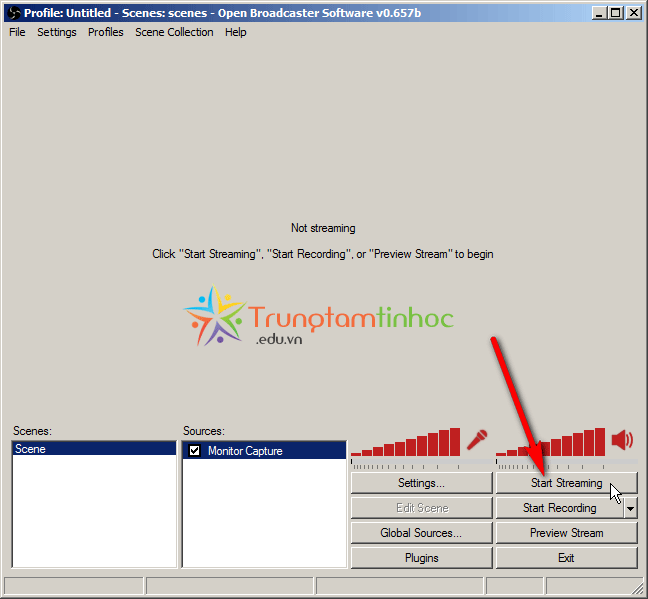Close the OBS window

pyautogui.click(x=634, y=13)
